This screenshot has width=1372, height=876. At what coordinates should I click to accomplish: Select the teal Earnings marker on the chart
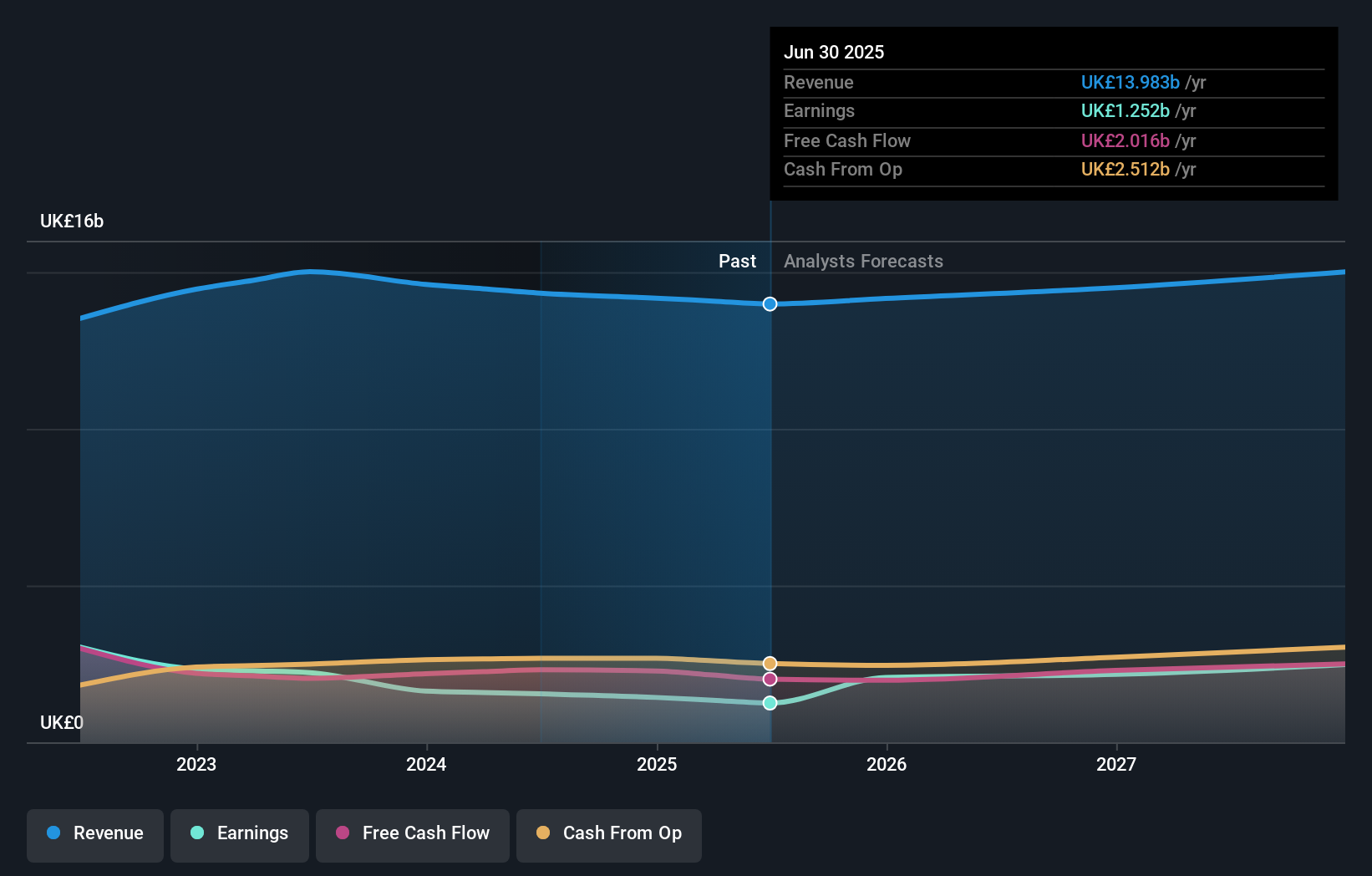click(769, 703)
